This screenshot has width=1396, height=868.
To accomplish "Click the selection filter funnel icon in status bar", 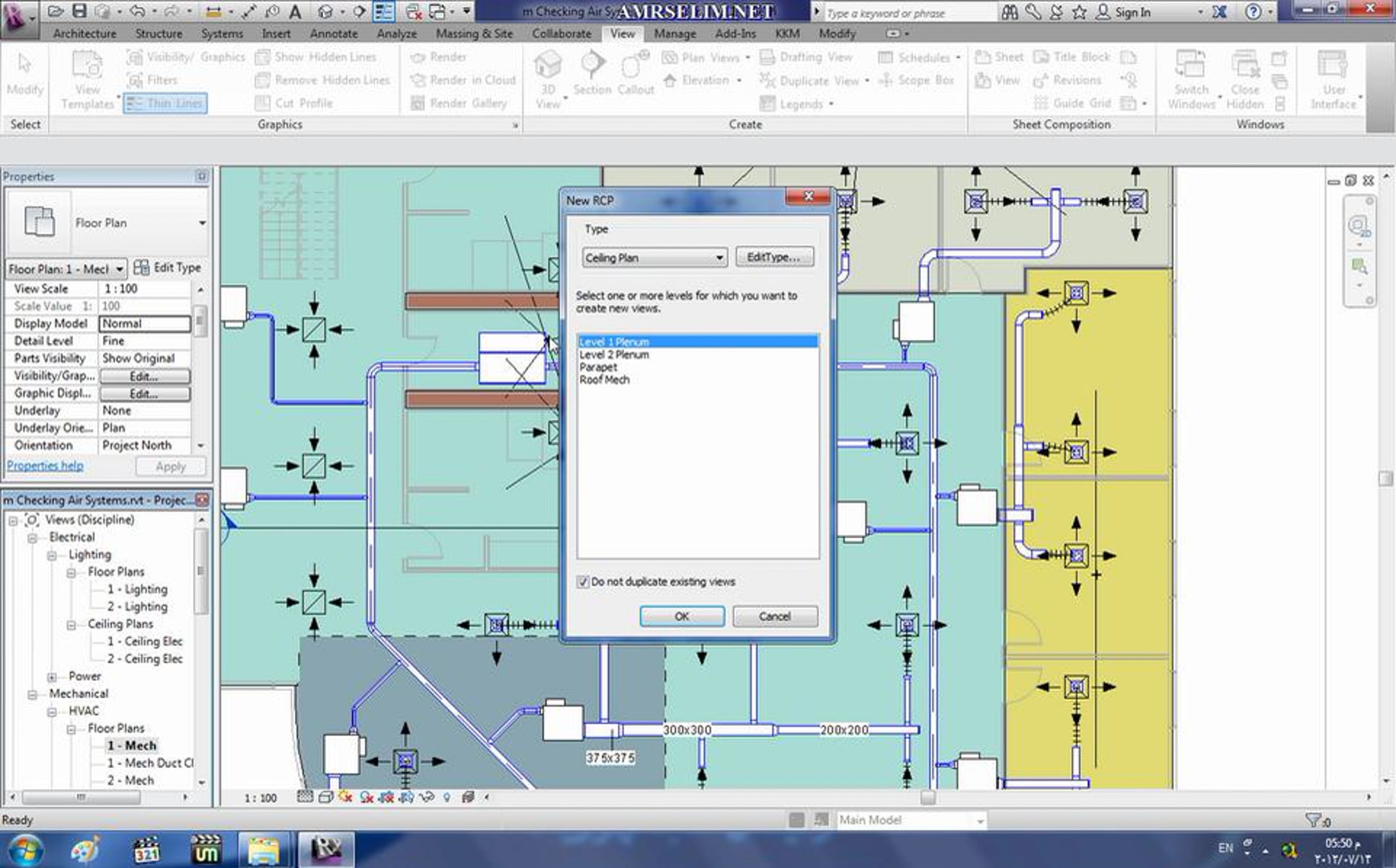I will (x=1313, y=820).
